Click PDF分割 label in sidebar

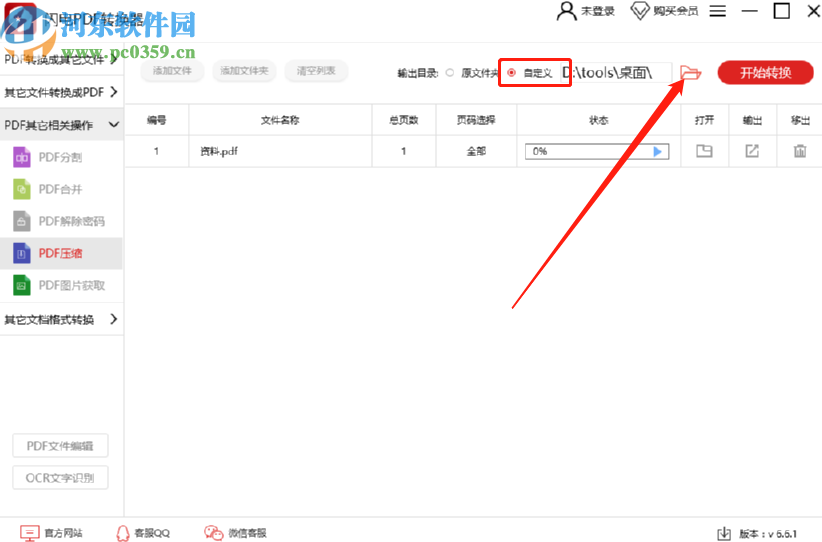(x=60, y=157)
